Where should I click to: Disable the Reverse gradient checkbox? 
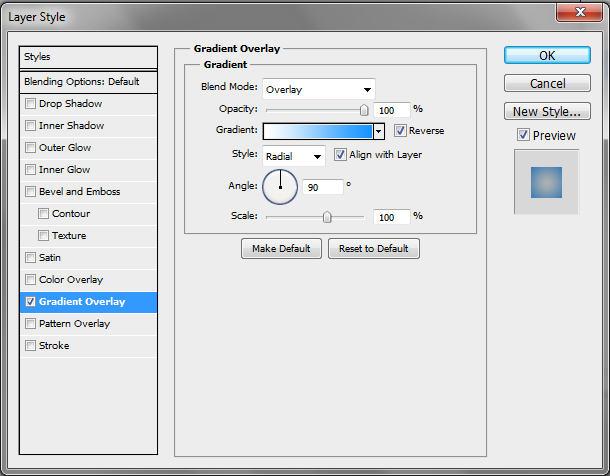pyautogui.click(x=400, y=131)
